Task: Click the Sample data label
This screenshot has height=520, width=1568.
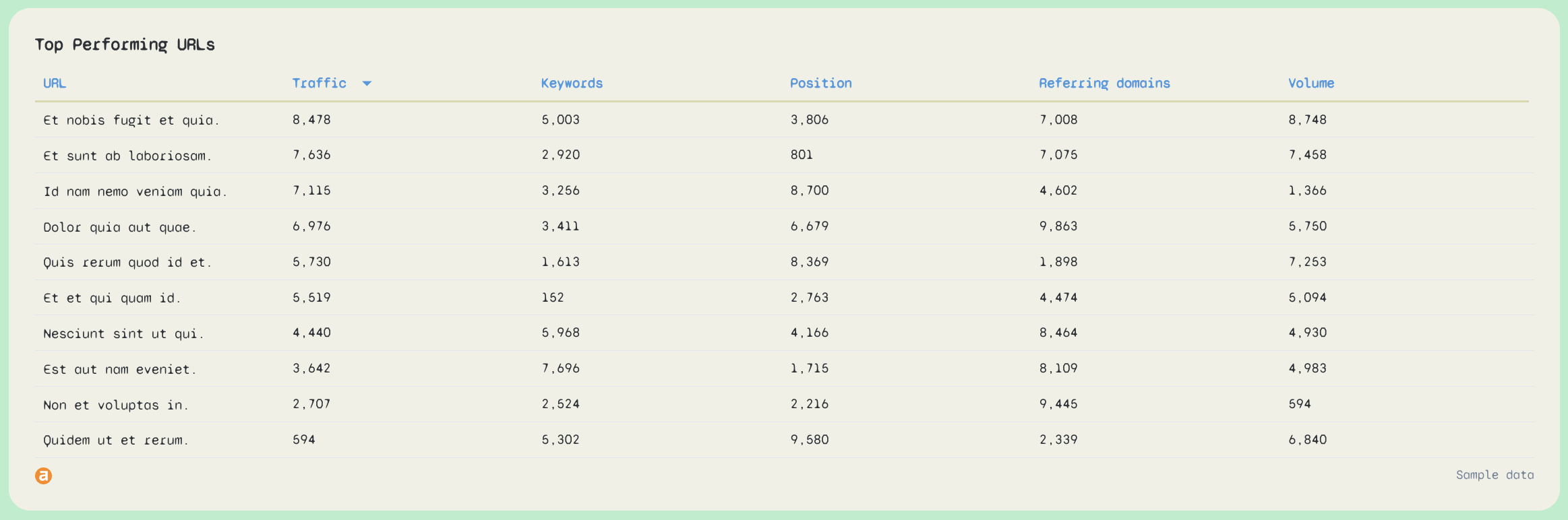Action: point(1495,475)
